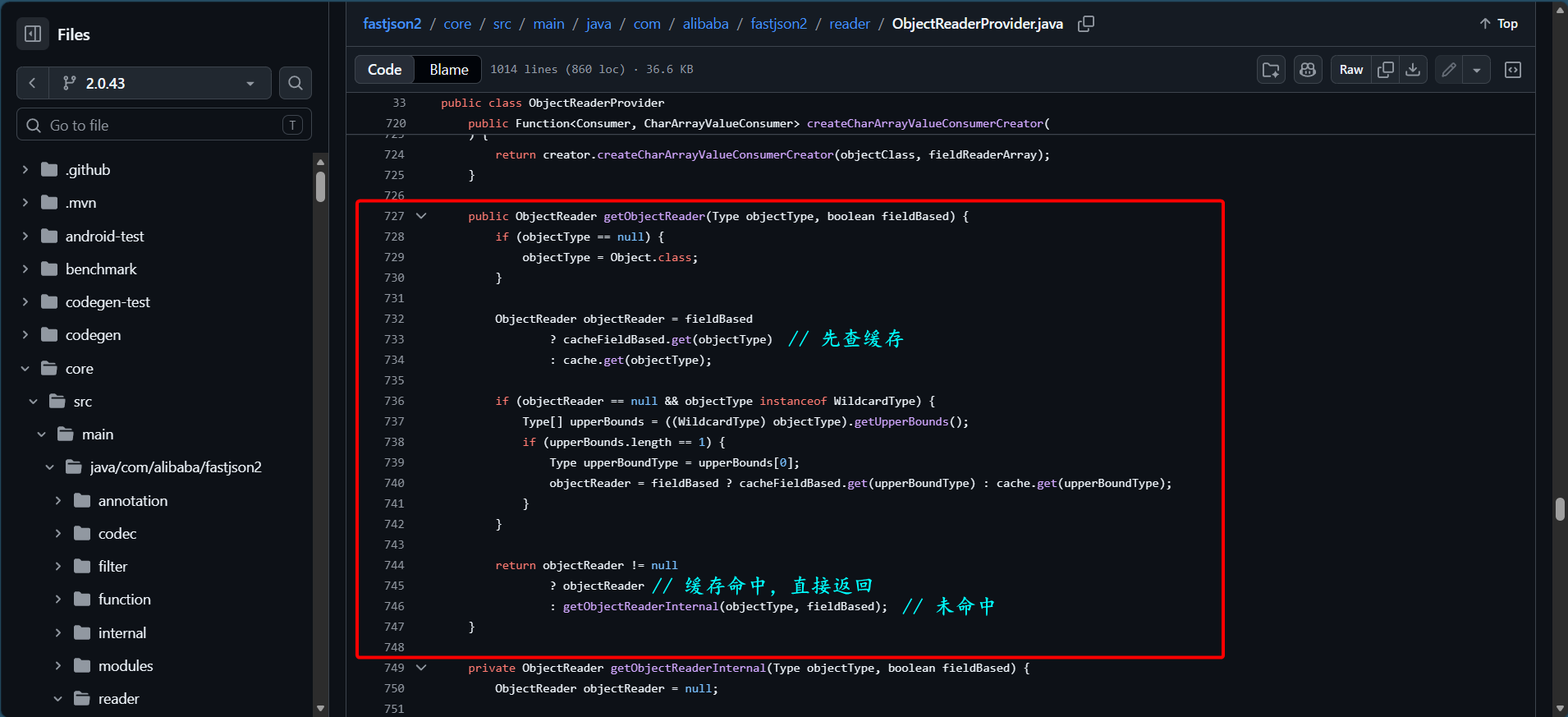This screenshot has height=717, width=1568.
Task: Edit this file with pencil icon
Action: [1449, 70]
